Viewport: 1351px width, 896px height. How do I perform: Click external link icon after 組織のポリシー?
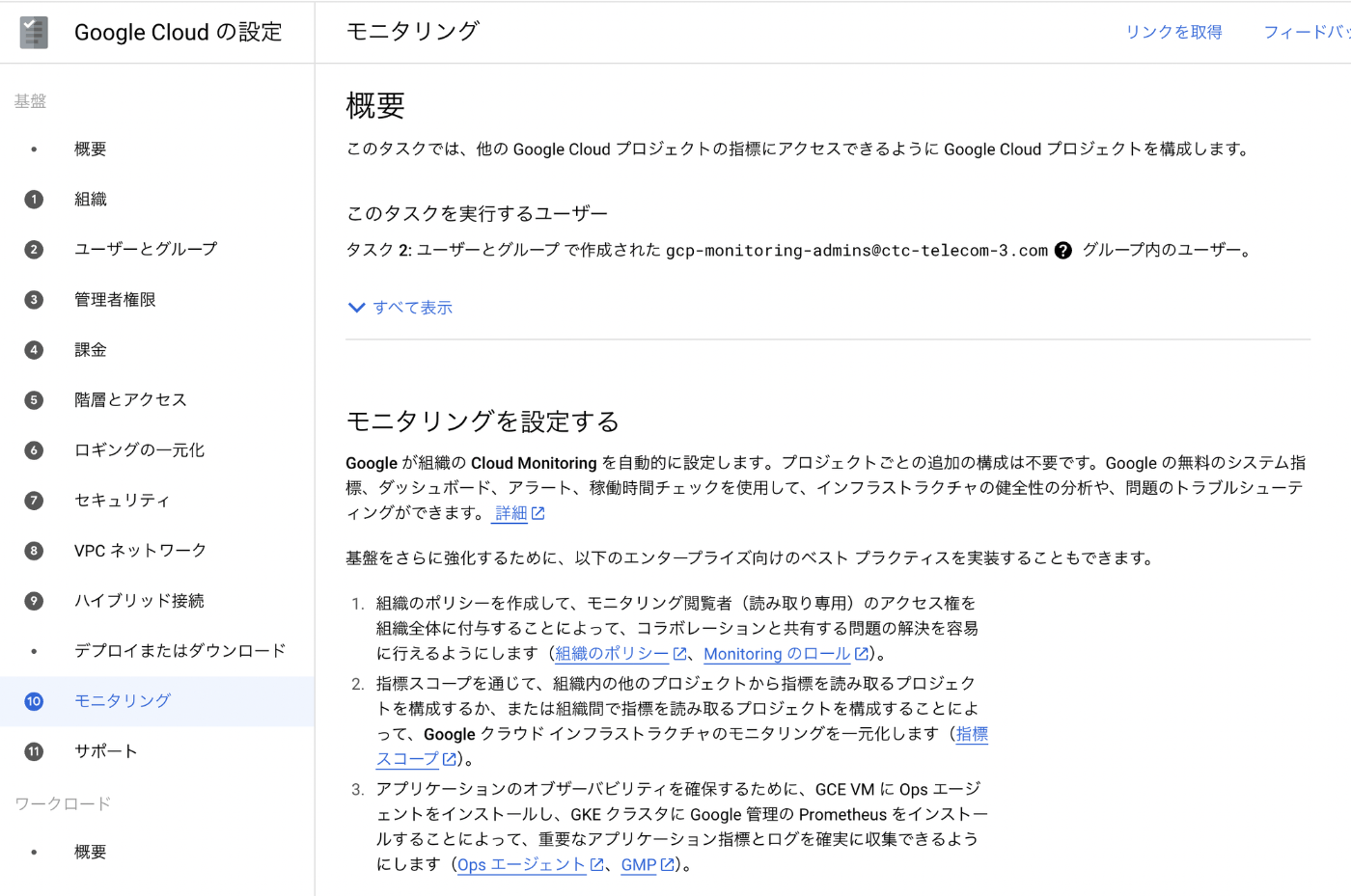pyautogui.click(x=679, y=654)
